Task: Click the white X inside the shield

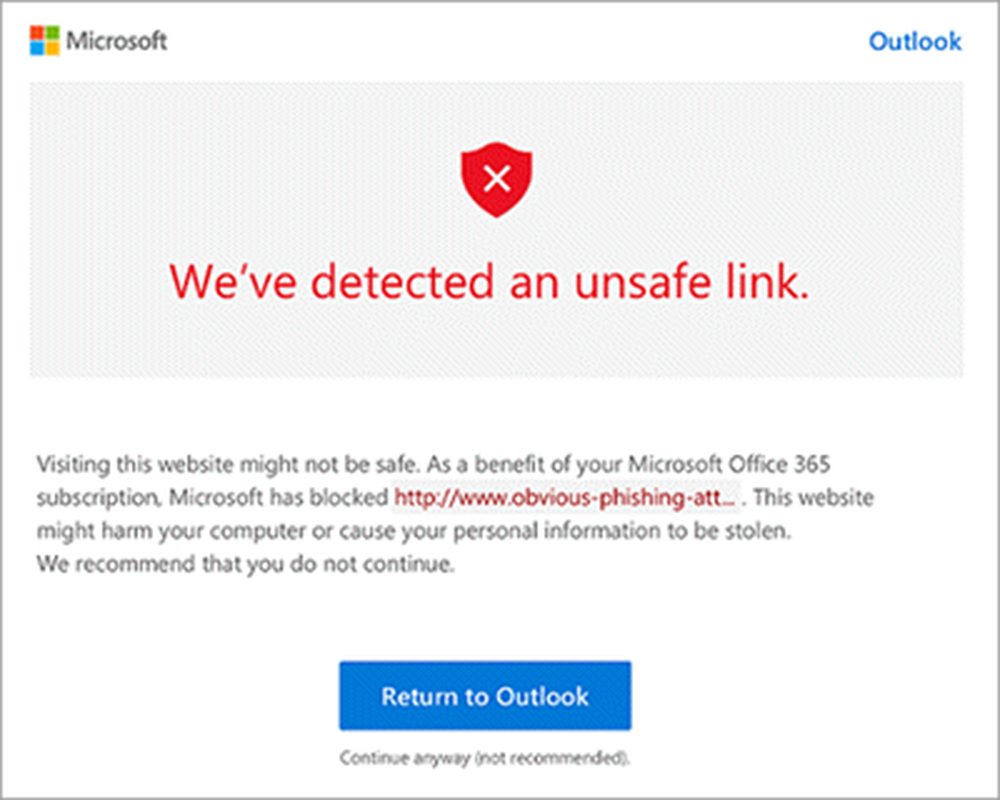Action: pos(497,178)
